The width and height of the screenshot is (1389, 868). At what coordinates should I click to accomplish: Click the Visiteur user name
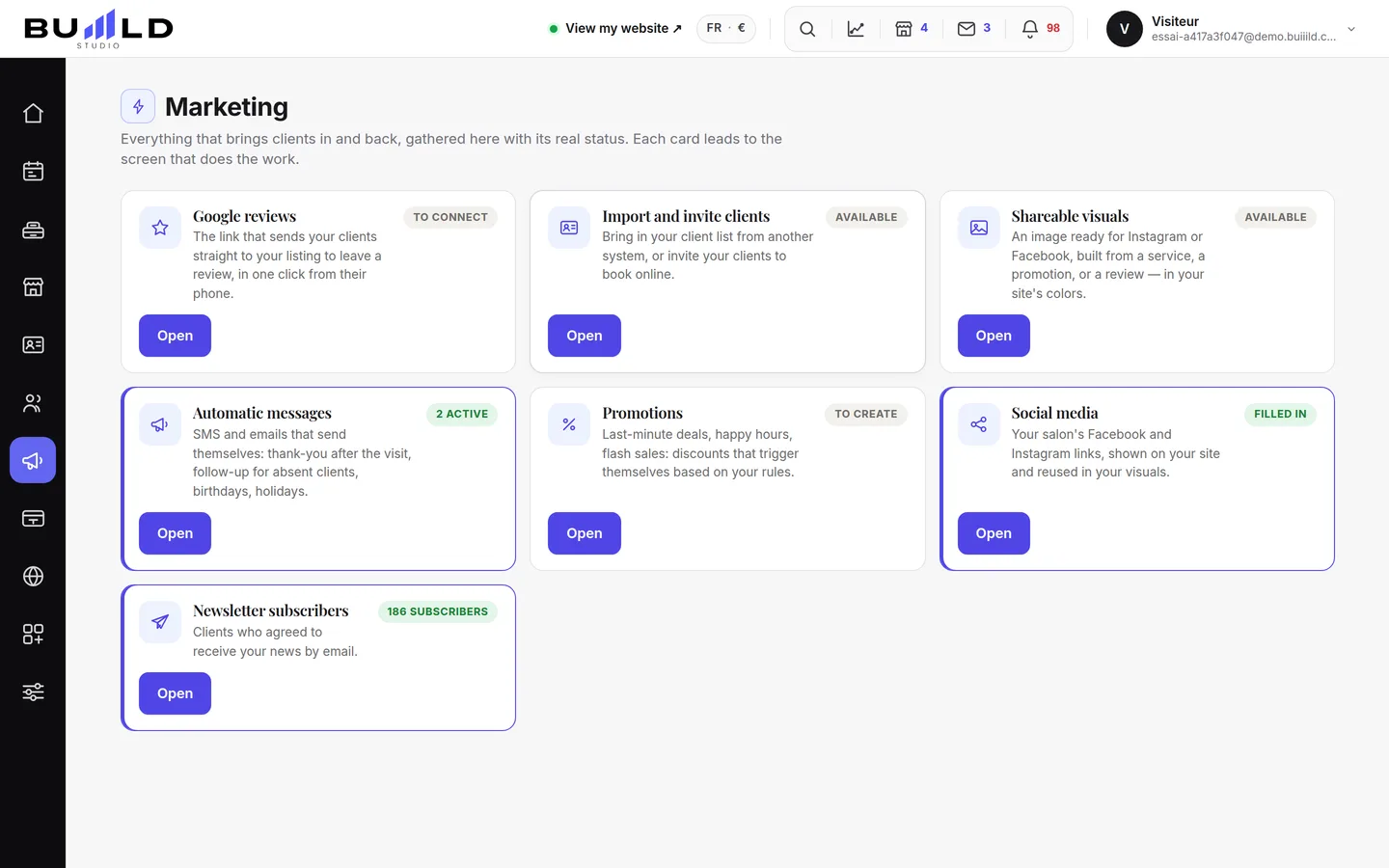(1175, 21)
